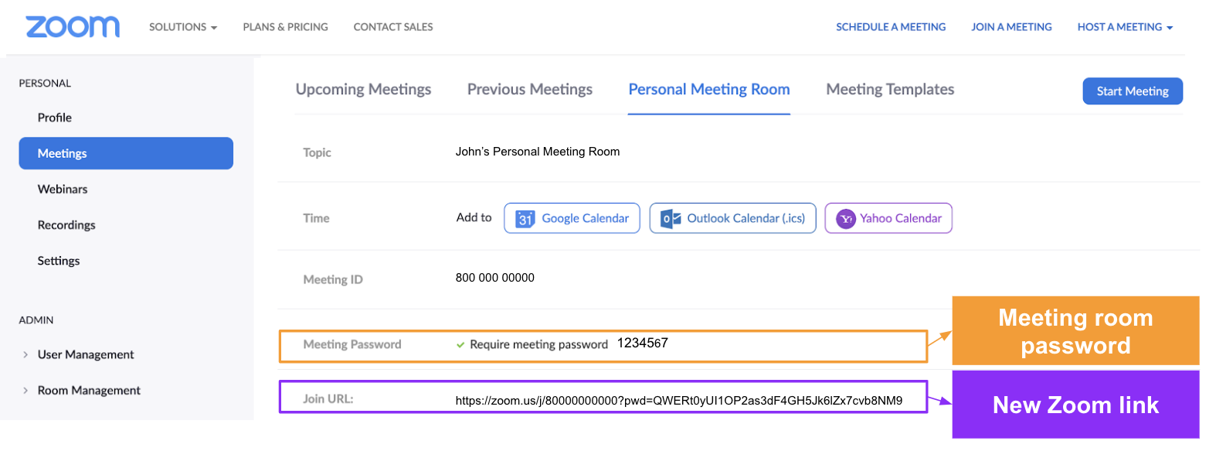The width and height of the screenshot is (1216, 458).
Task: Click Schedule a Meeting link
Action: click(891, 27)
